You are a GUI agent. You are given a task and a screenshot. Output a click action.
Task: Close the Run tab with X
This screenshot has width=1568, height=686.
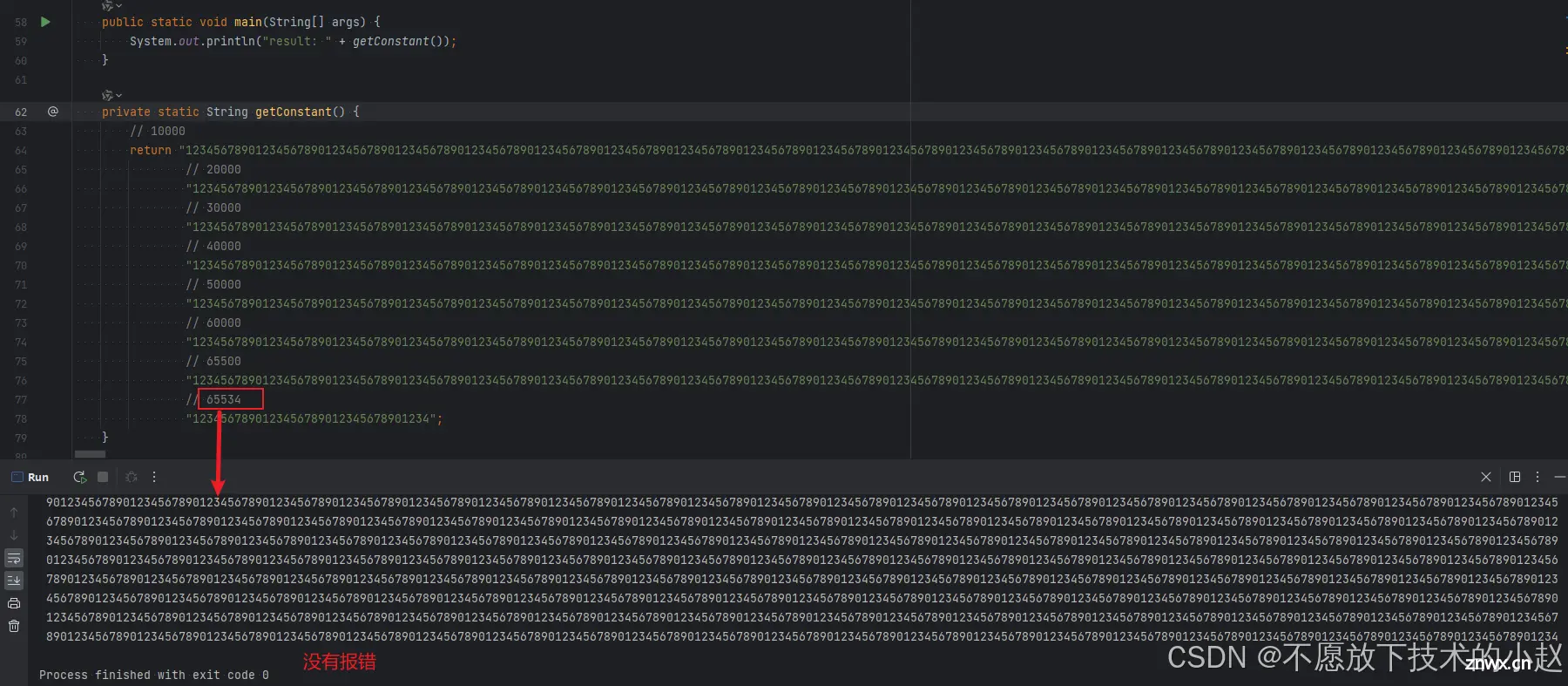tap(1486, 477)
